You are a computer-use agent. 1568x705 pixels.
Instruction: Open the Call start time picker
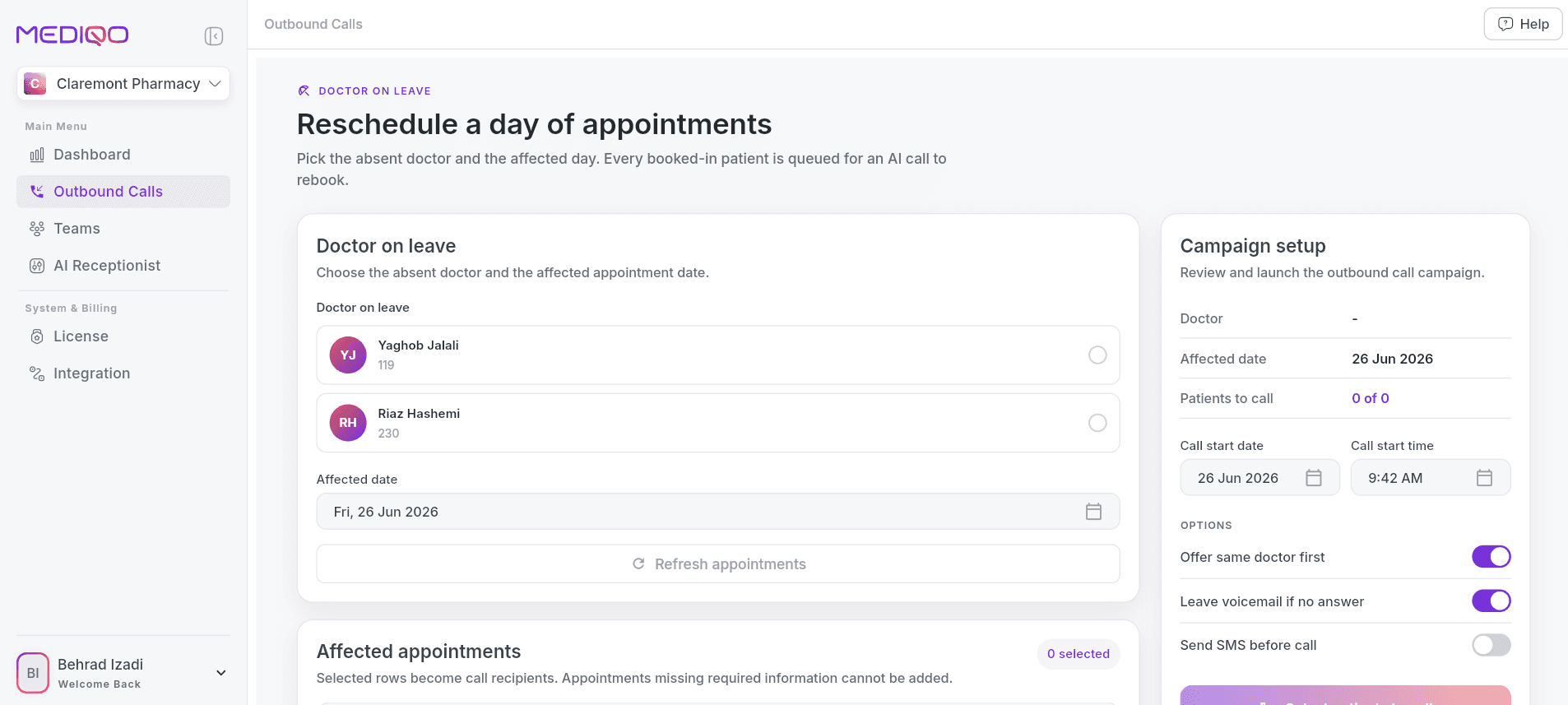[x=1431, y=478]
